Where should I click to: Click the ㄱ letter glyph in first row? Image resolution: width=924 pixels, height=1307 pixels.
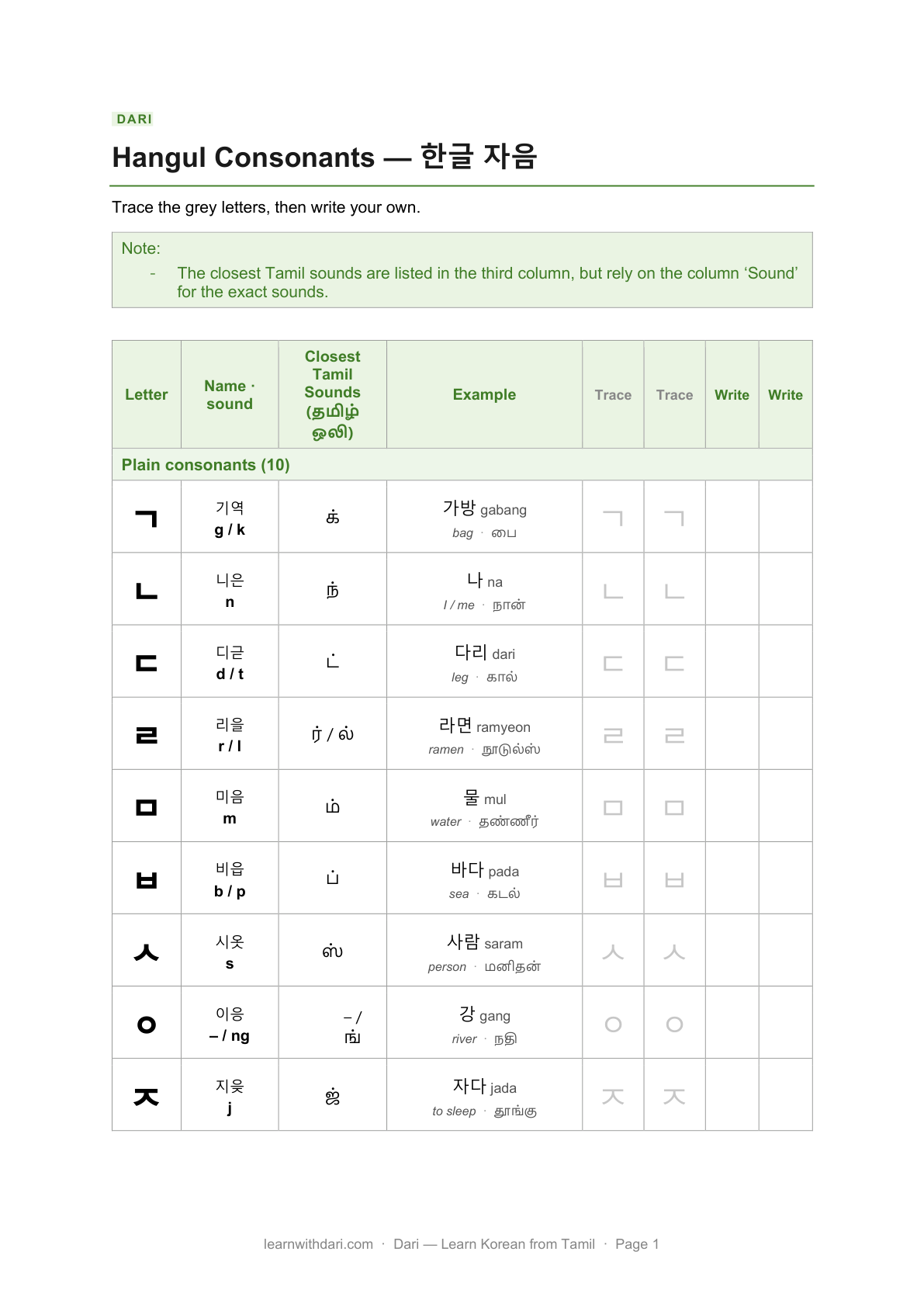click(146, 518)
